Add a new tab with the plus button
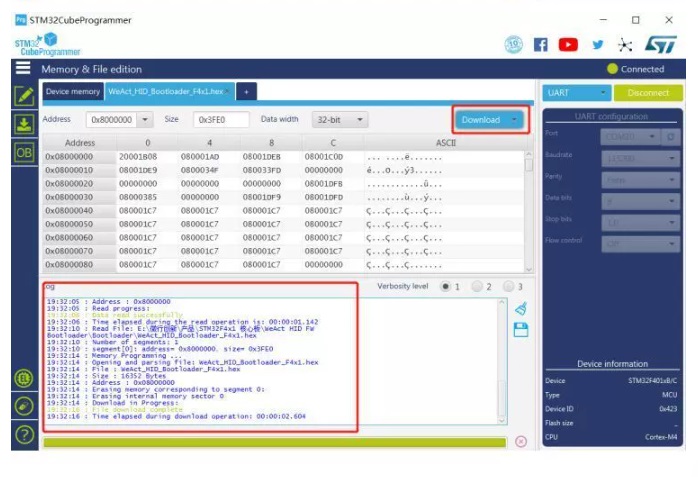This screenshot has width=698, height=477. [x=246, y=91]
